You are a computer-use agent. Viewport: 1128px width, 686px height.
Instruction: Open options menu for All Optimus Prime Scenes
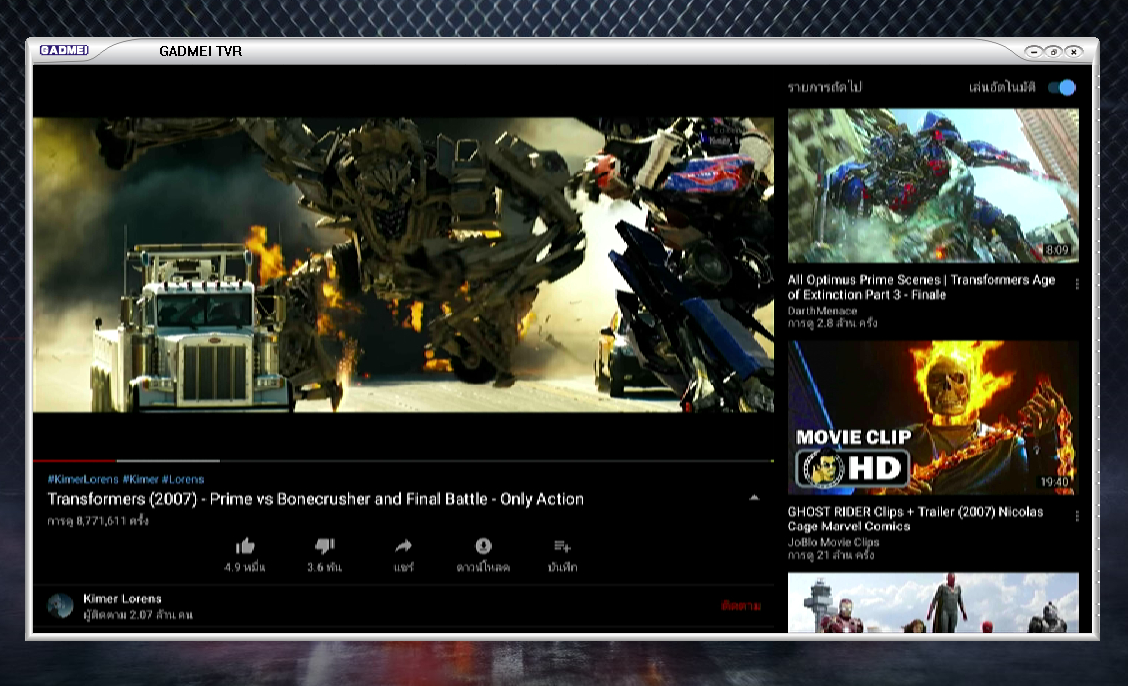(1077, 284)
